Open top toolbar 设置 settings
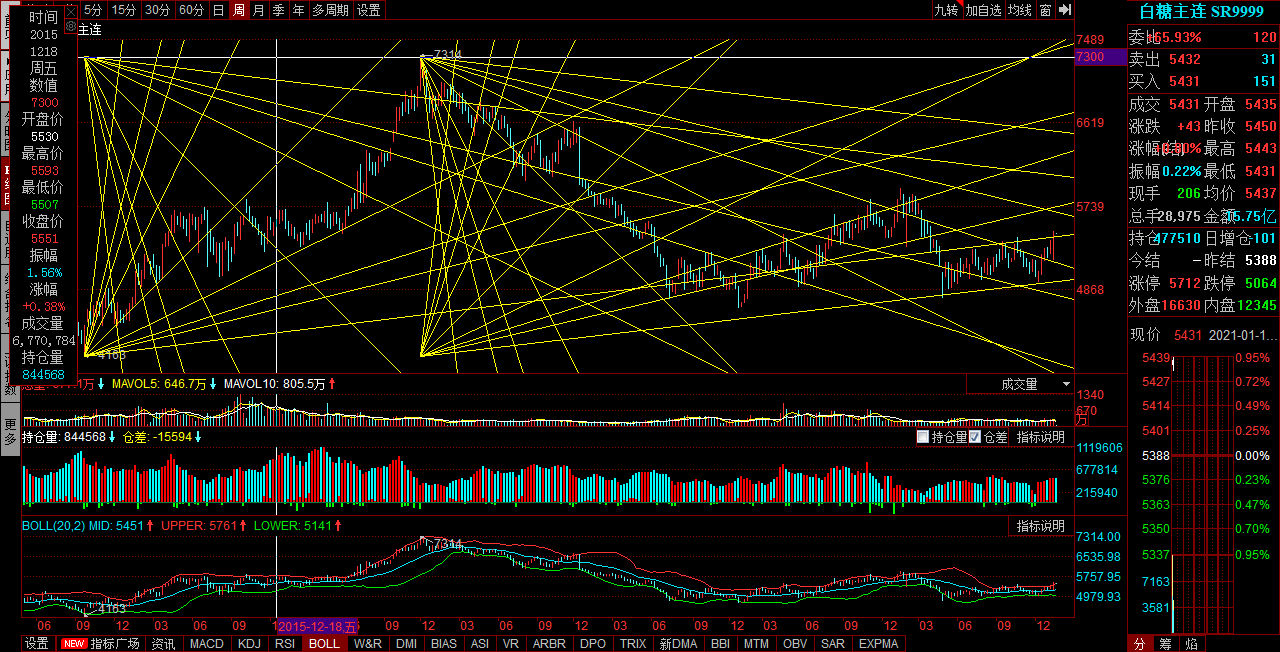The height and width of the screenshot is (652, 1280). tap(368, 10)
